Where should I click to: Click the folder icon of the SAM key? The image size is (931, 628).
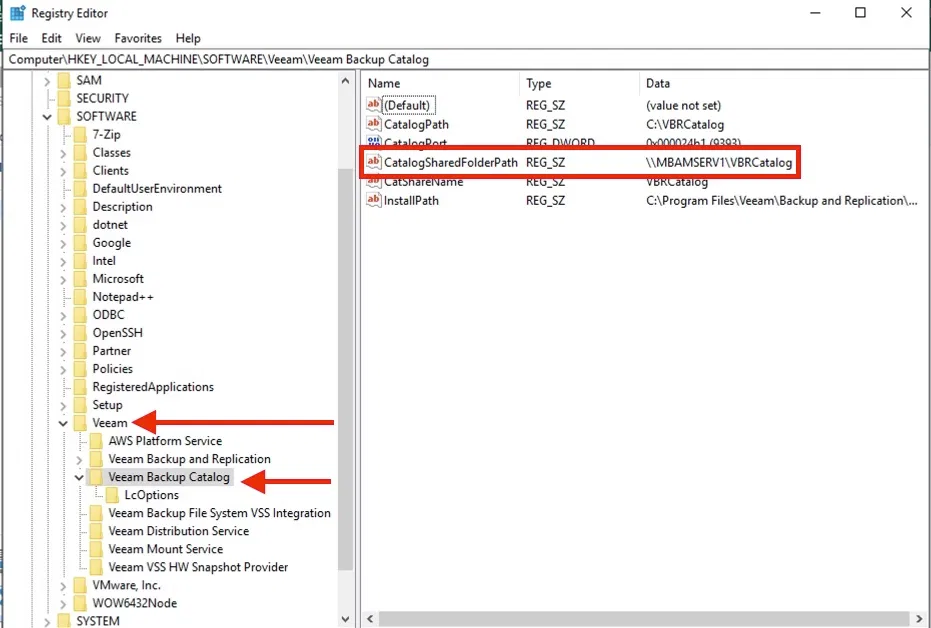[64, 80]
